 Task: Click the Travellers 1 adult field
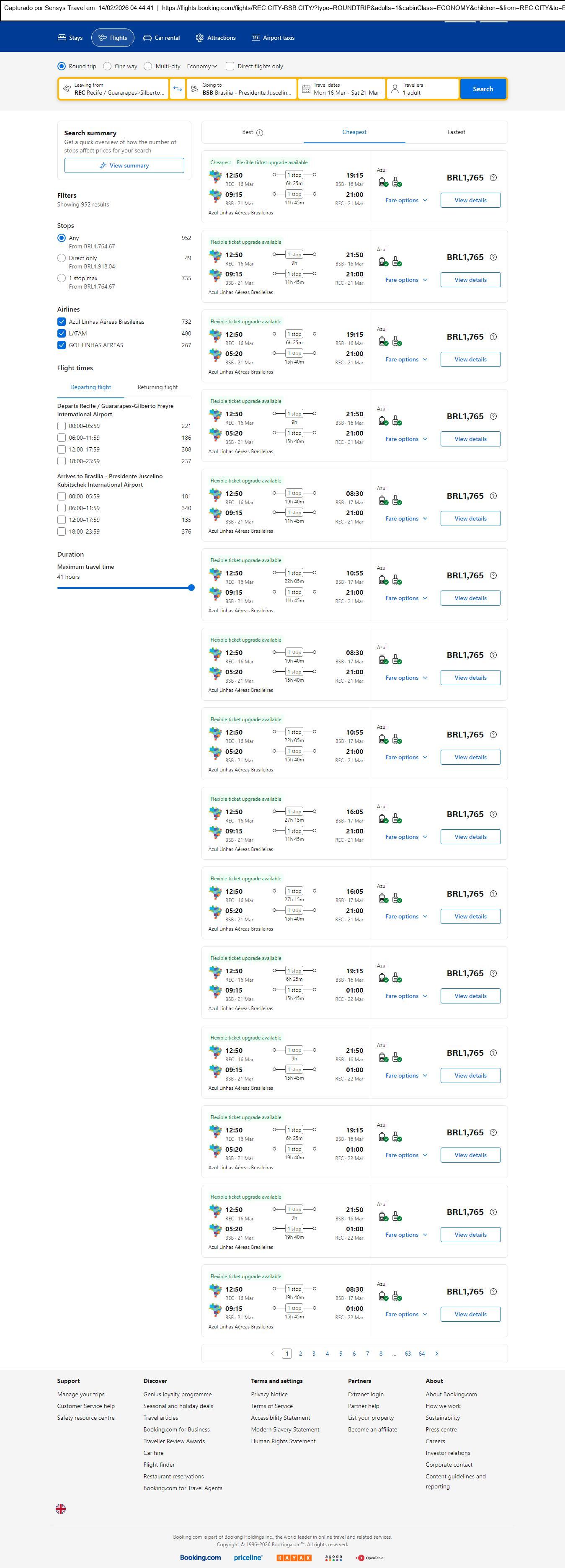(x=423, y=89)
